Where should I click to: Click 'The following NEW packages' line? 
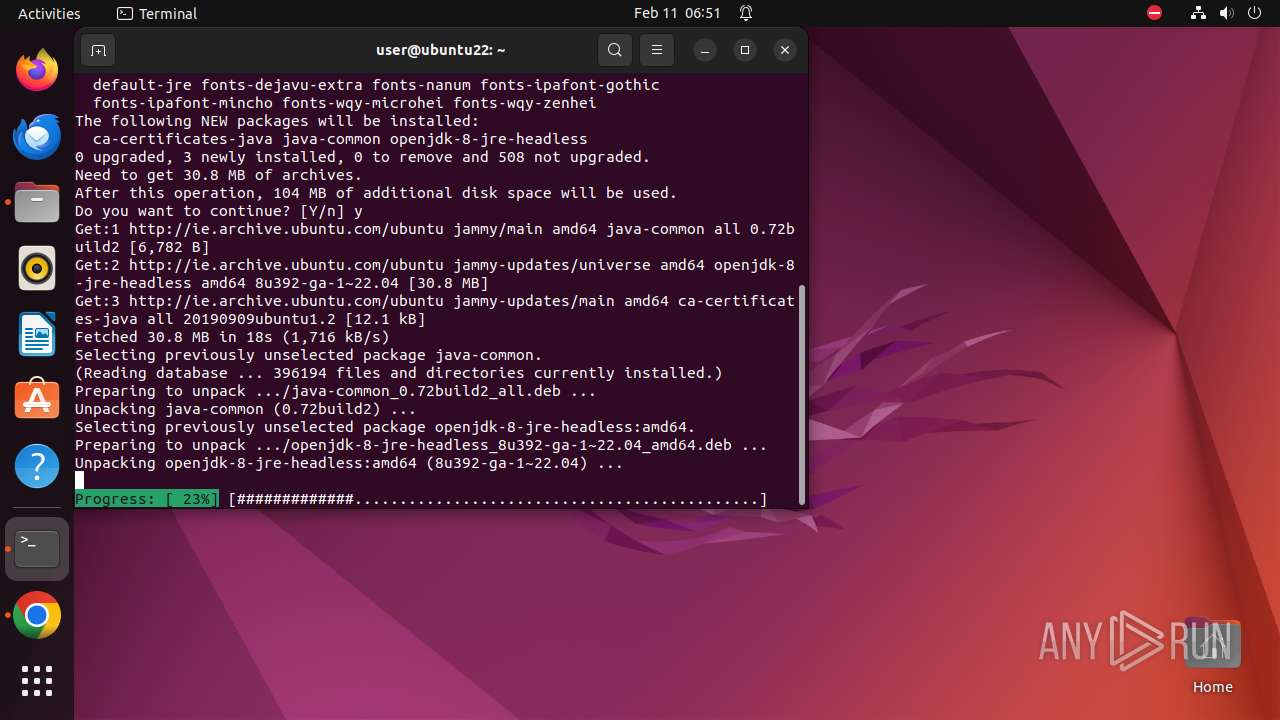point(277,121)
